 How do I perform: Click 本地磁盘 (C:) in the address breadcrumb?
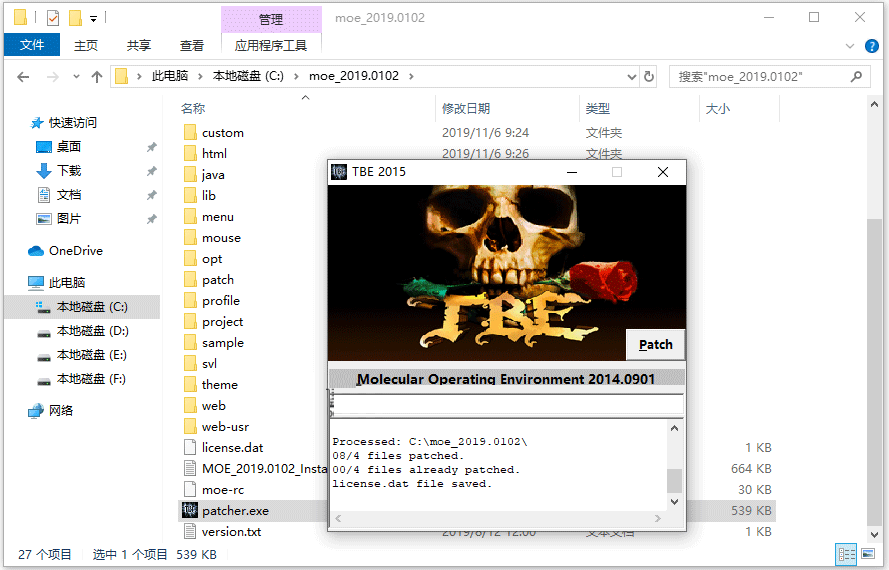[248, 76]
